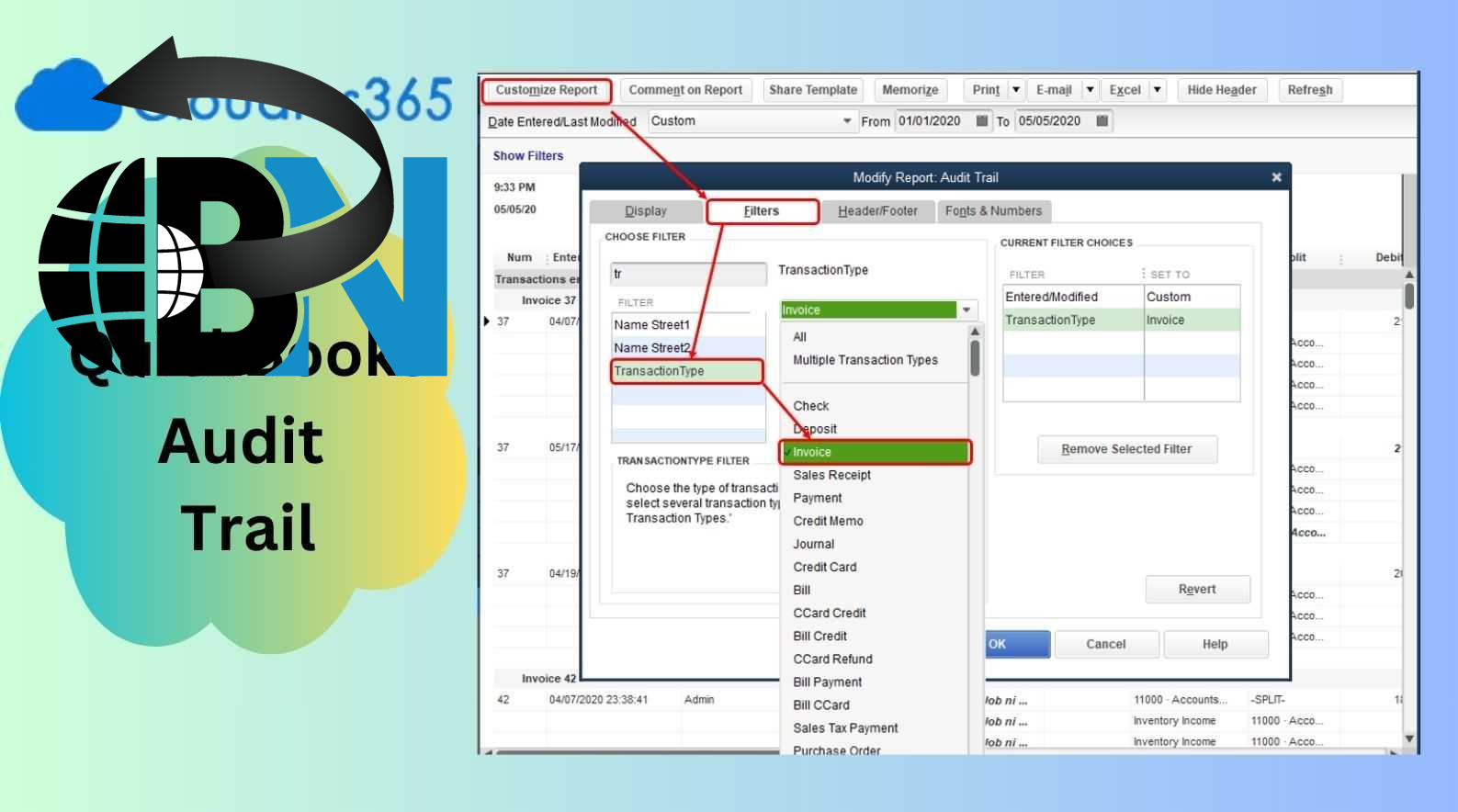Expand the E-mail dropdown arrow
Screen dimensions: 1458x812
[x=1090, y=90]
